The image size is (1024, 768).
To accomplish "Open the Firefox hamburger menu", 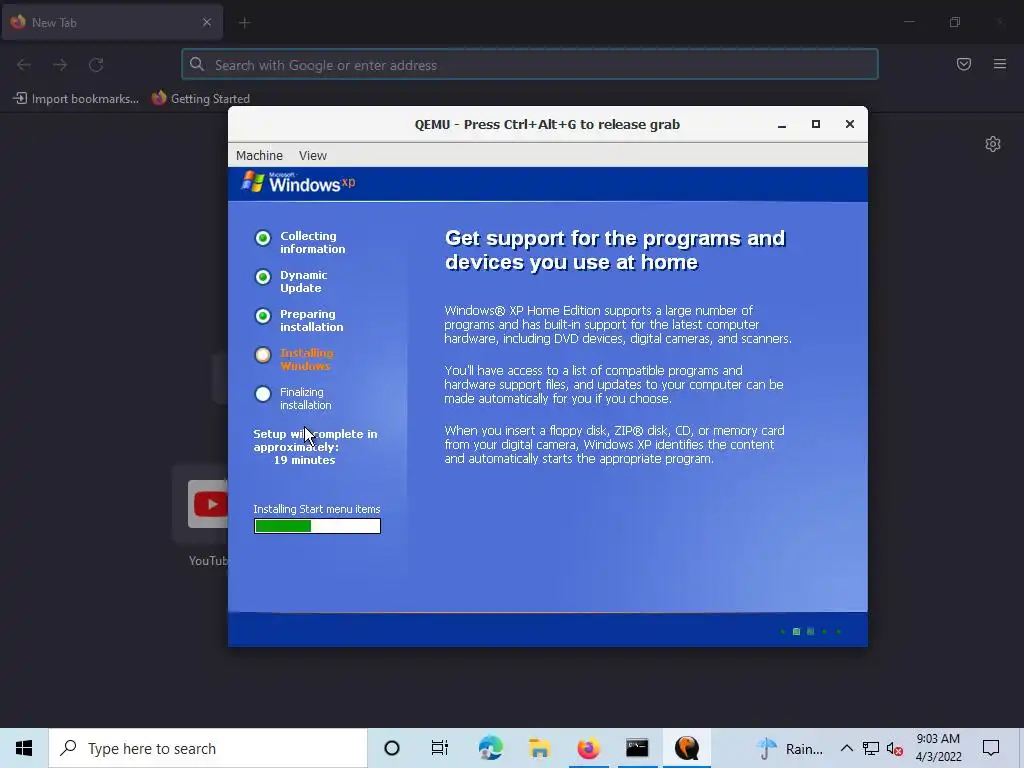I will (1000, 64).
